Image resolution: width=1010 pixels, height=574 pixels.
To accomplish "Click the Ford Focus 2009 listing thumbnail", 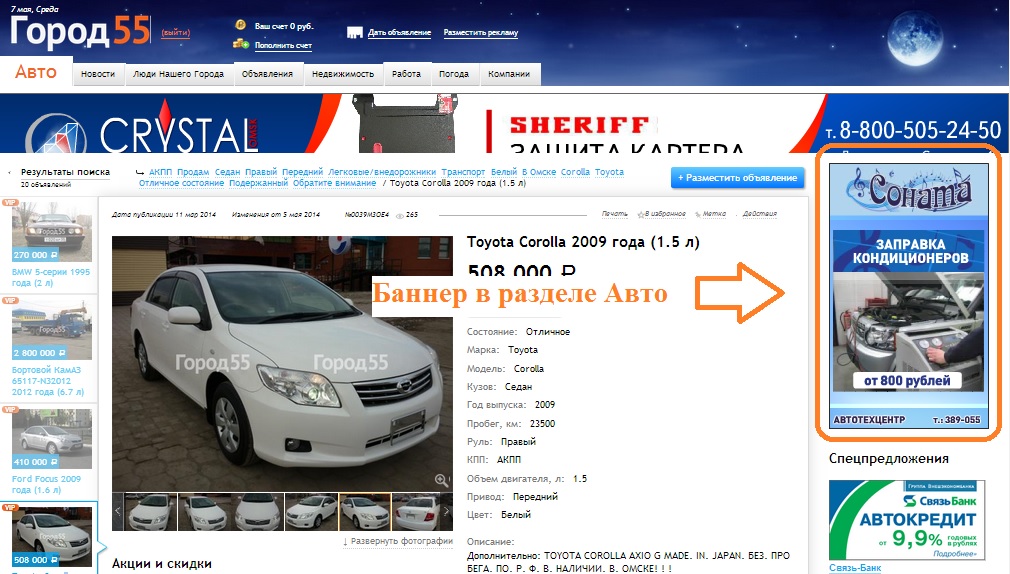I will (52, 439).
